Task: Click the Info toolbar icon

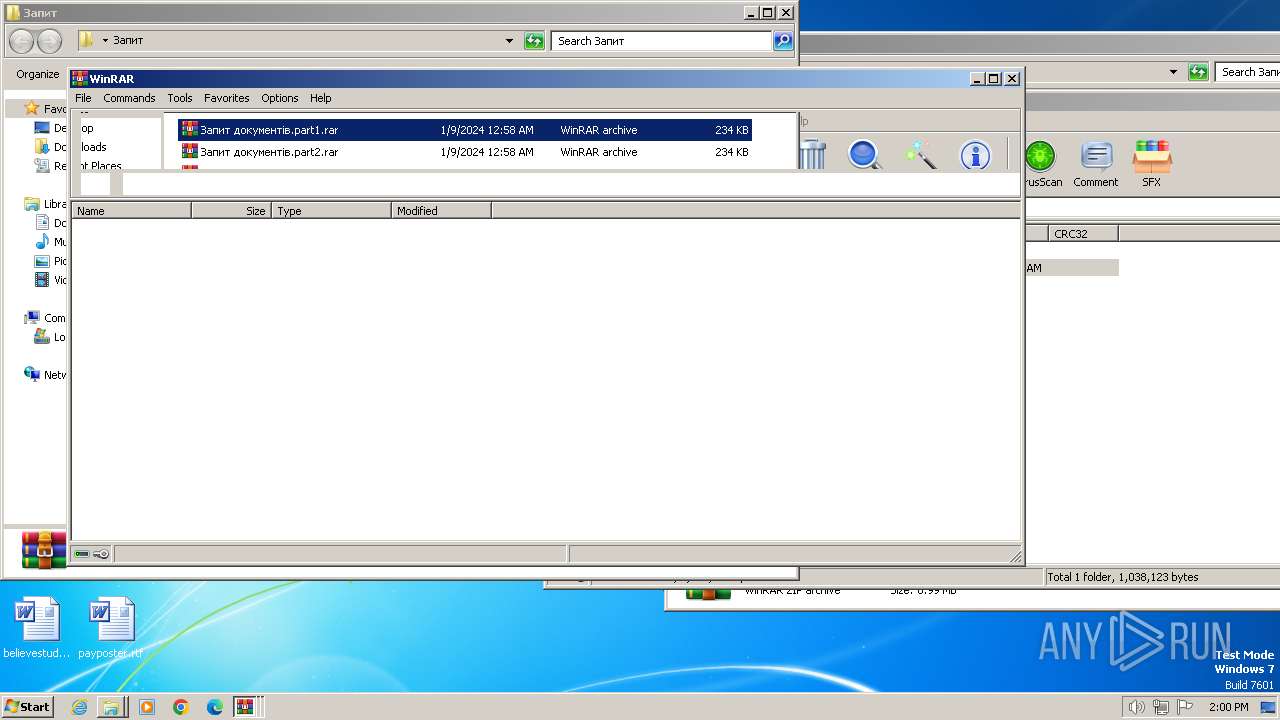Action: click(975, 155)
